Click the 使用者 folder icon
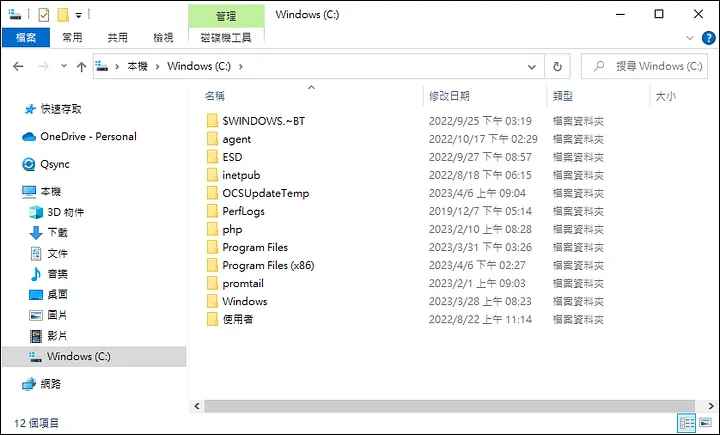720x435 pixels. (x=212, y=319)
